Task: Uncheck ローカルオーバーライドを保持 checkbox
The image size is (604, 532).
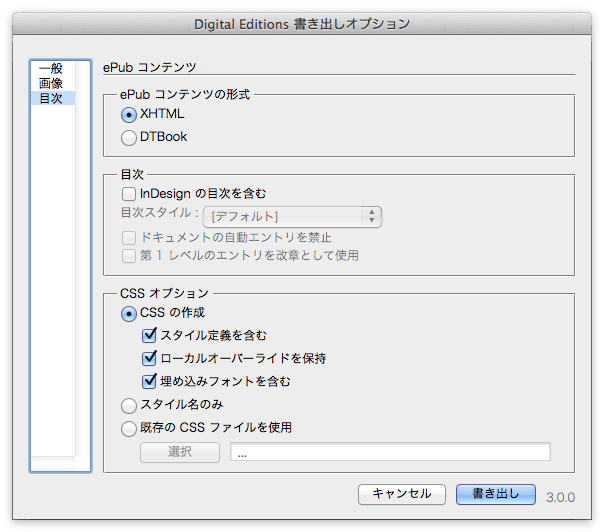Action: (x=149, y=358)
